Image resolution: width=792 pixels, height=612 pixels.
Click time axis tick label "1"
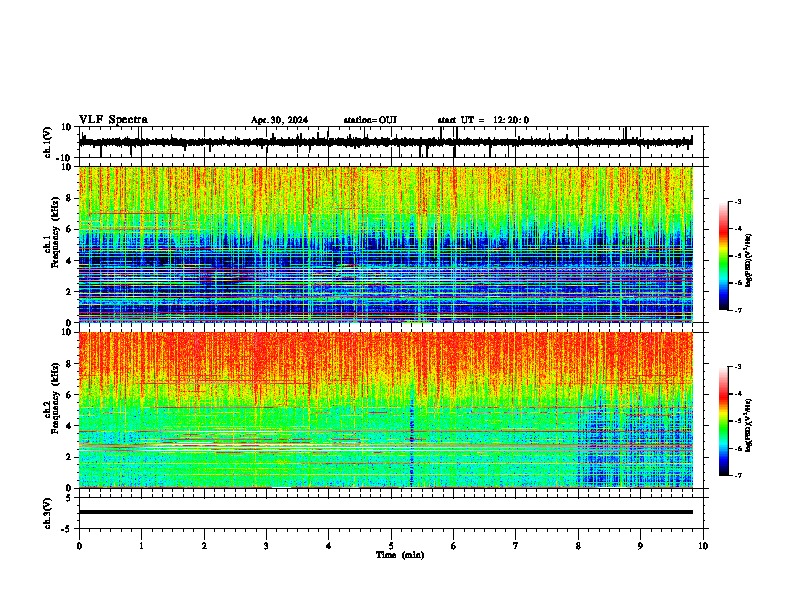141,546
